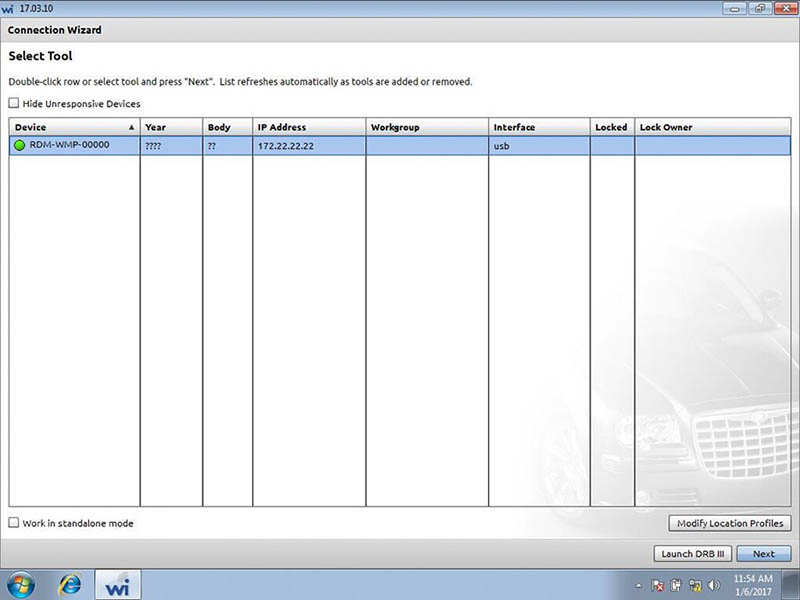800x600 pixels.
Task: Click the green status indicator for RDM-WMP-00000
Action: 19,145
